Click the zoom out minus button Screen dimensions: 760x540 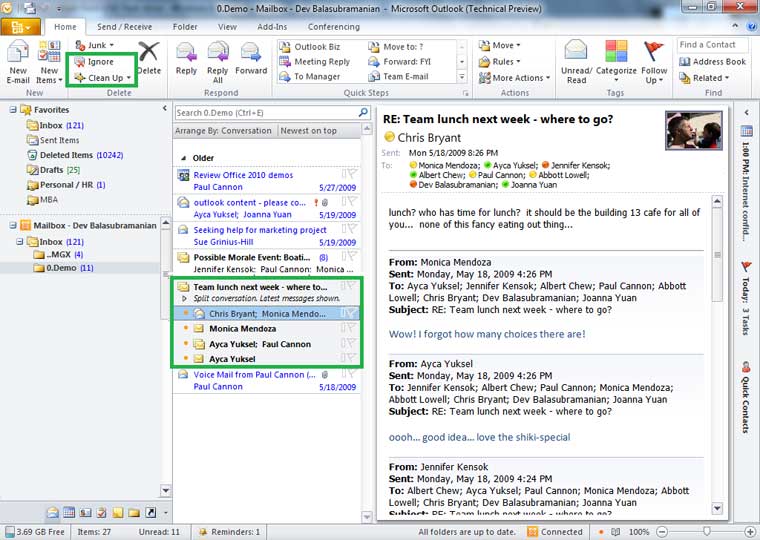click(x=662, y=532)
